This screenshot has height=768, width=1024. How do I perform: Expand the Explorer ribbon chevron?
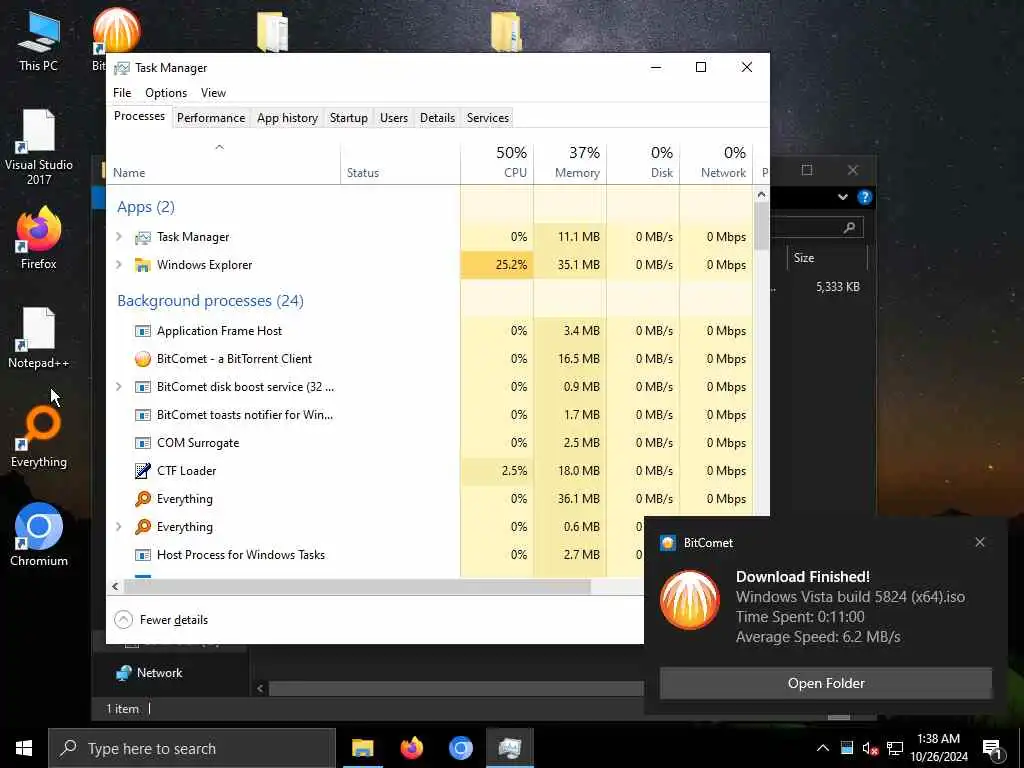842,197
